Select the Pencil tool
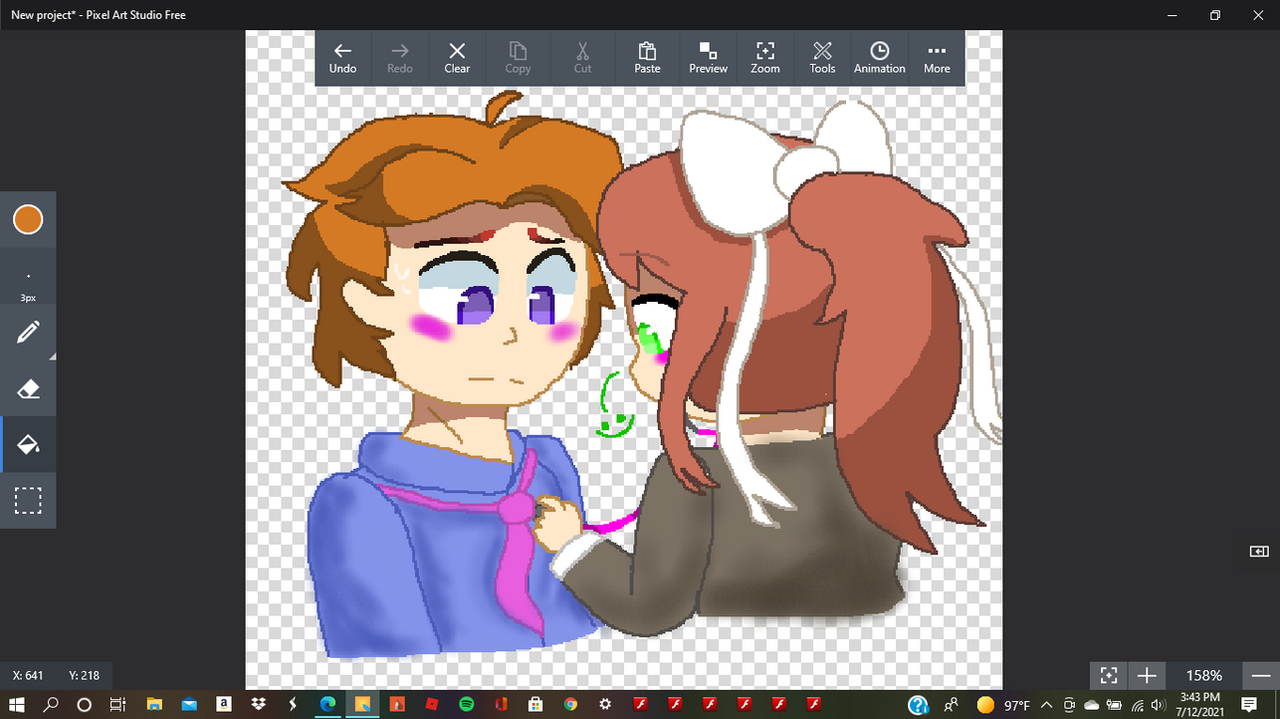This screenshot has height=719, width=1280. pos(28,333)
